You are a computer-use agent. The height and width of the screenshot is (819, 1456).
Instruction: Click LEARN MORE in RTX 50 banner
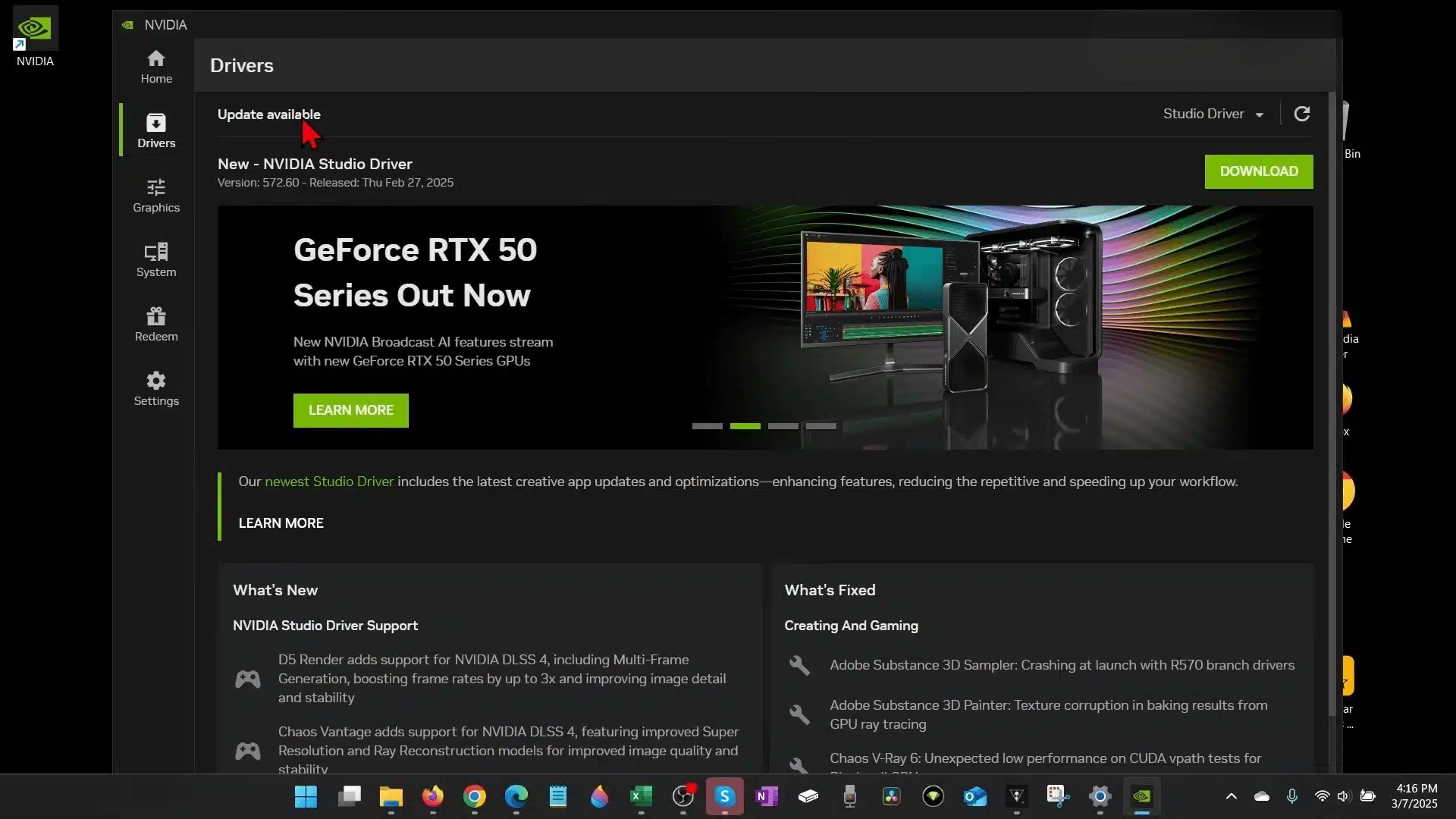pyautogui.click(x=350, y=410)
